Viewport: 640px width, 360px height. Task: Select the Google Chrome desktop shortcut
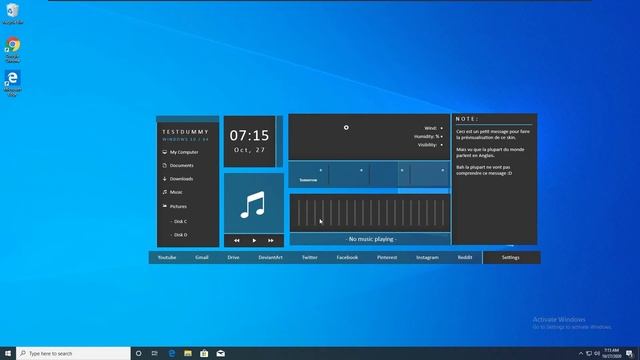click(x=13, y=50)
